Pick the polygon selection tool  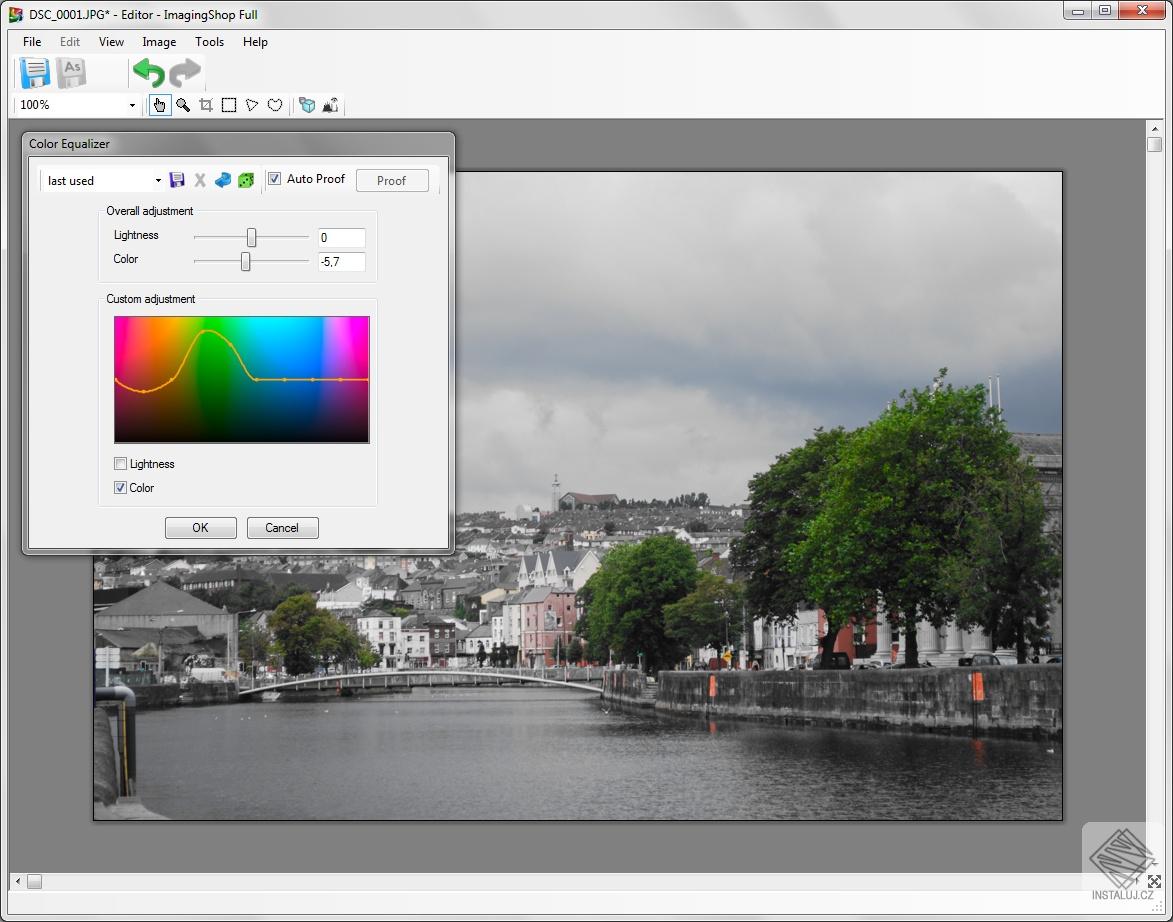(x=251, y=105)
